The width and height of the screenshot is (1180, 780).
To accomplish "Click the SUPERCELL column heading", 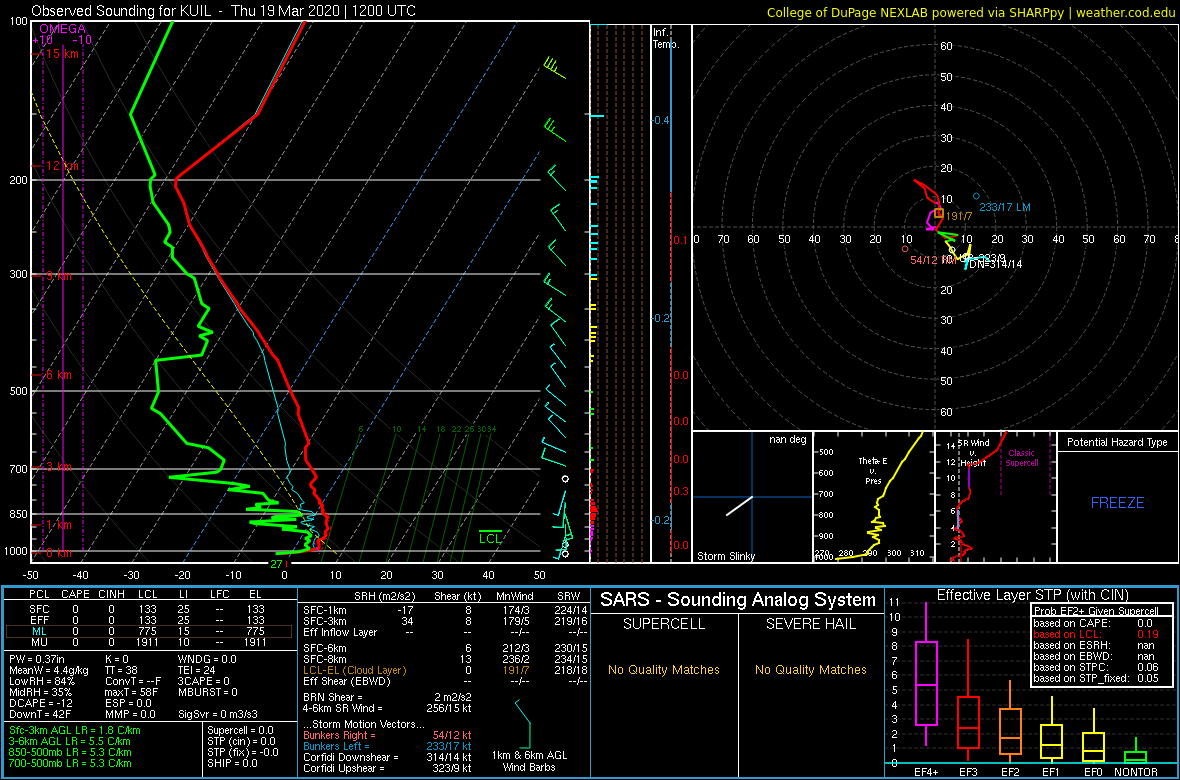I will coord(664,625).
